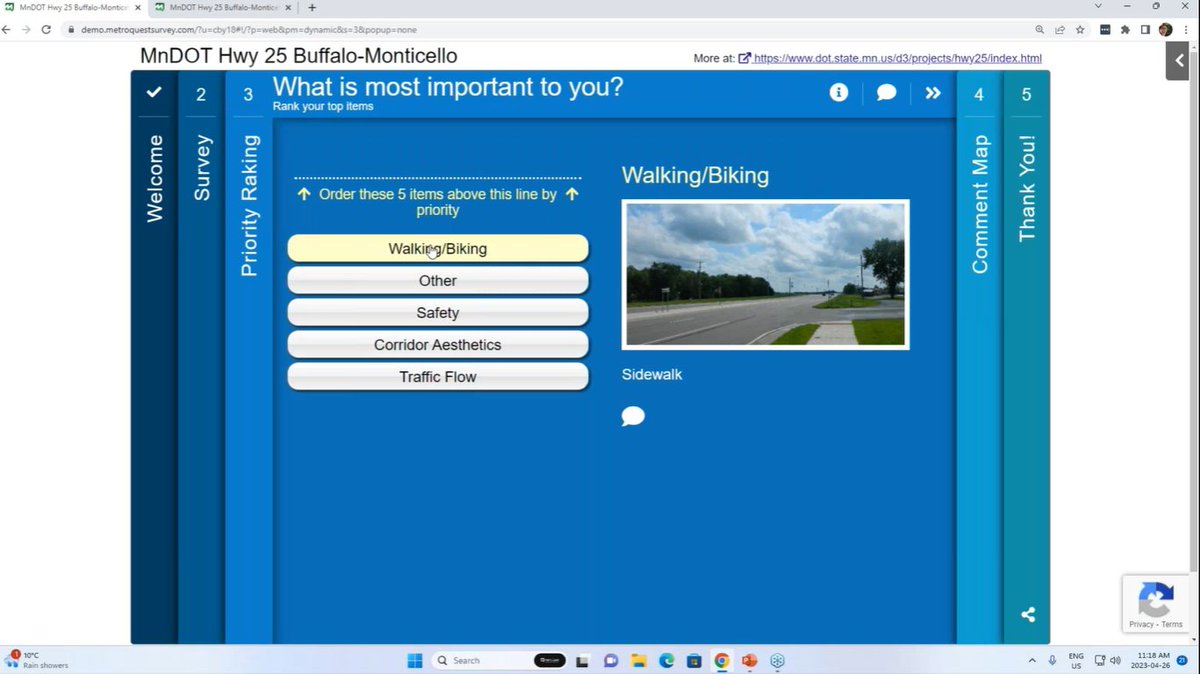1200x674 pixels.
Task: Click the double-arrow next screen icon
Action: tap(933, 93)
